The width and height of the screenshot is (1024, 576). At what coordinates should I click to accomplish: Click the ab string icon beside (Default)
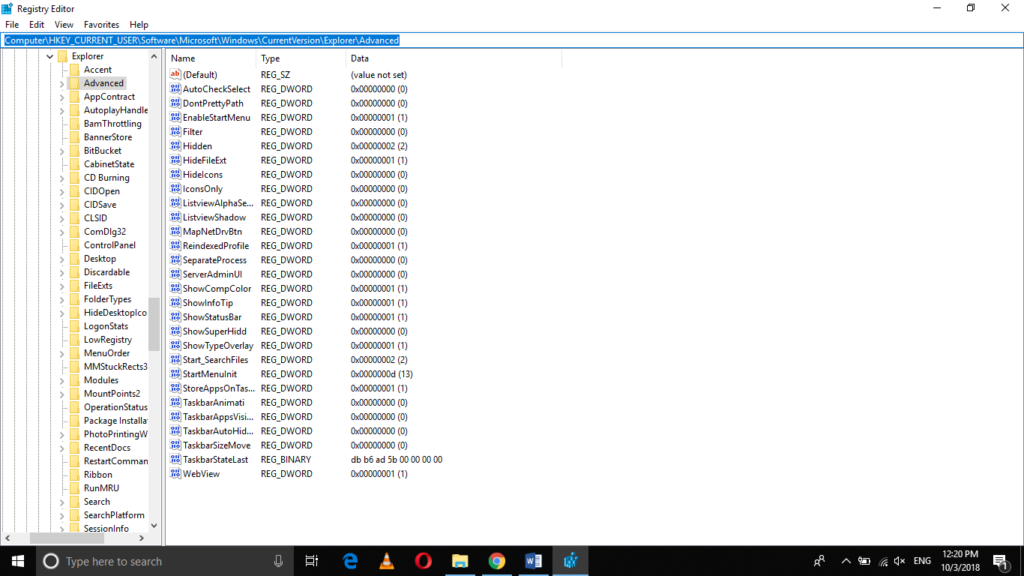177,74
